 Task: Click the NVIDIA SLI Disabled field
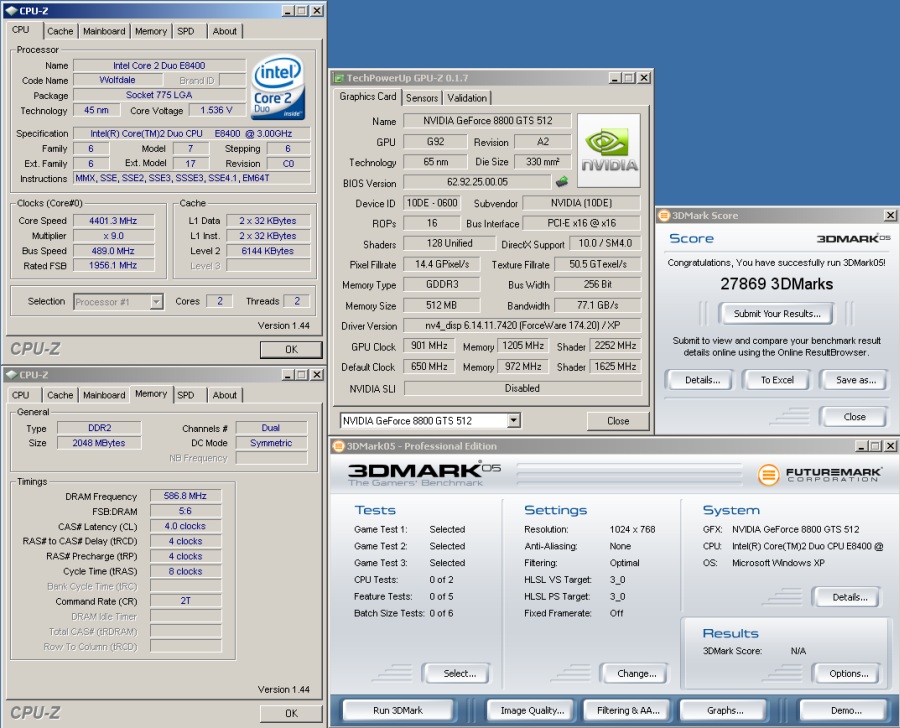[x=522, y=389]
